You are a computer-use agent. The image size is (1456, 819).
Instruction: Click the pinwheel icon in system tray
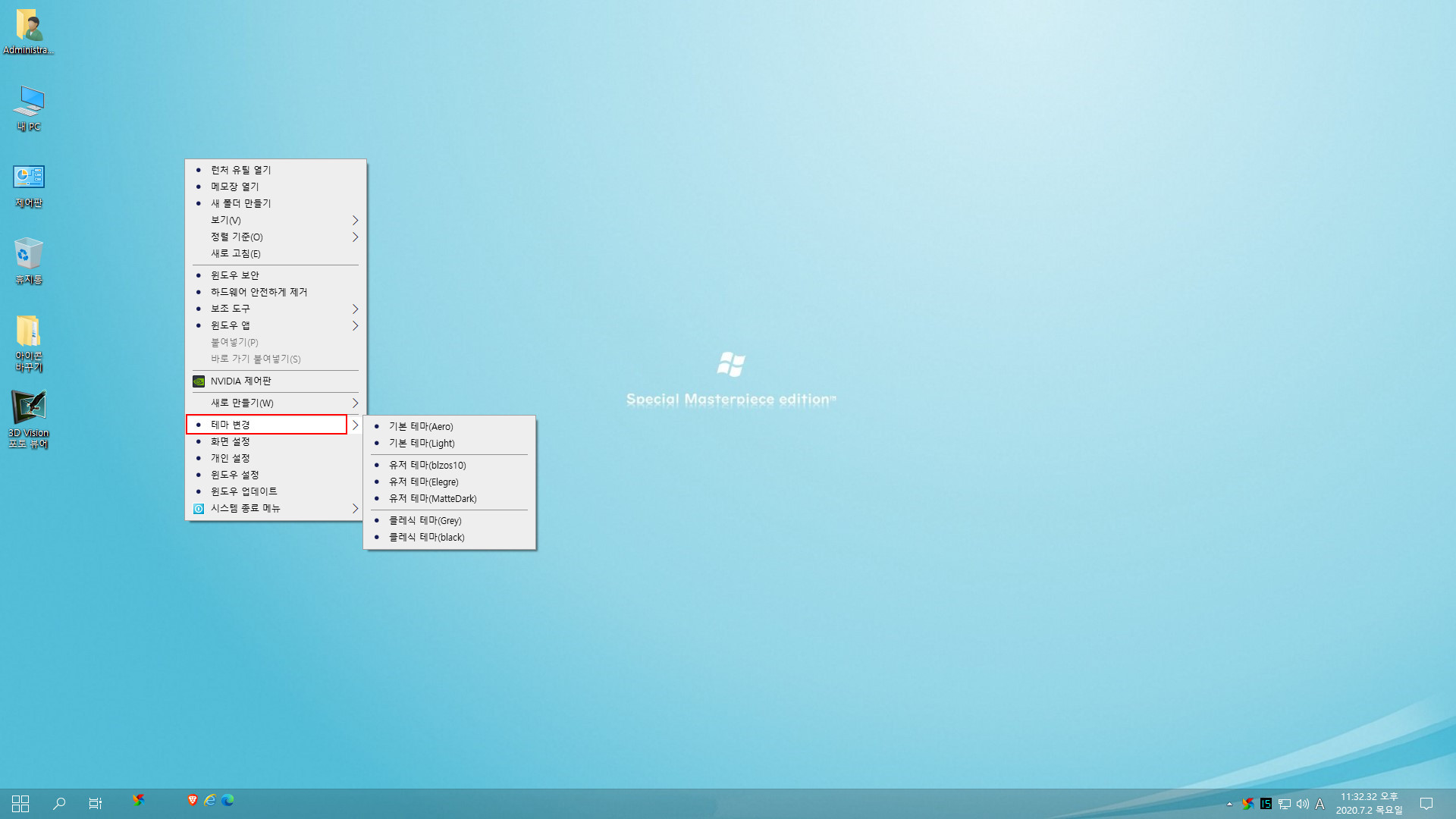[1247, 804]
